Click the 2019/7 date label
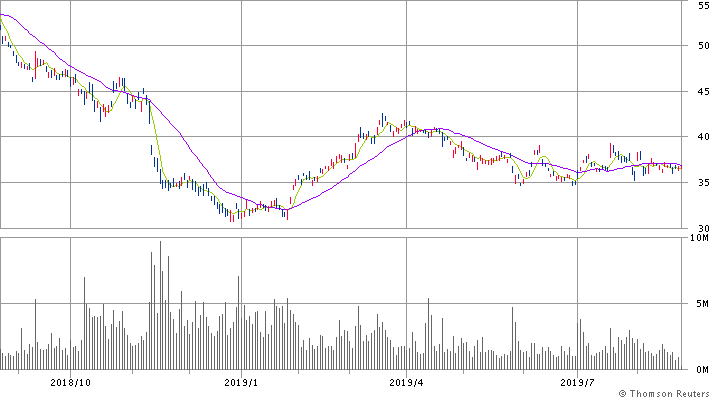The image size is (710, 400). [577, 383]
